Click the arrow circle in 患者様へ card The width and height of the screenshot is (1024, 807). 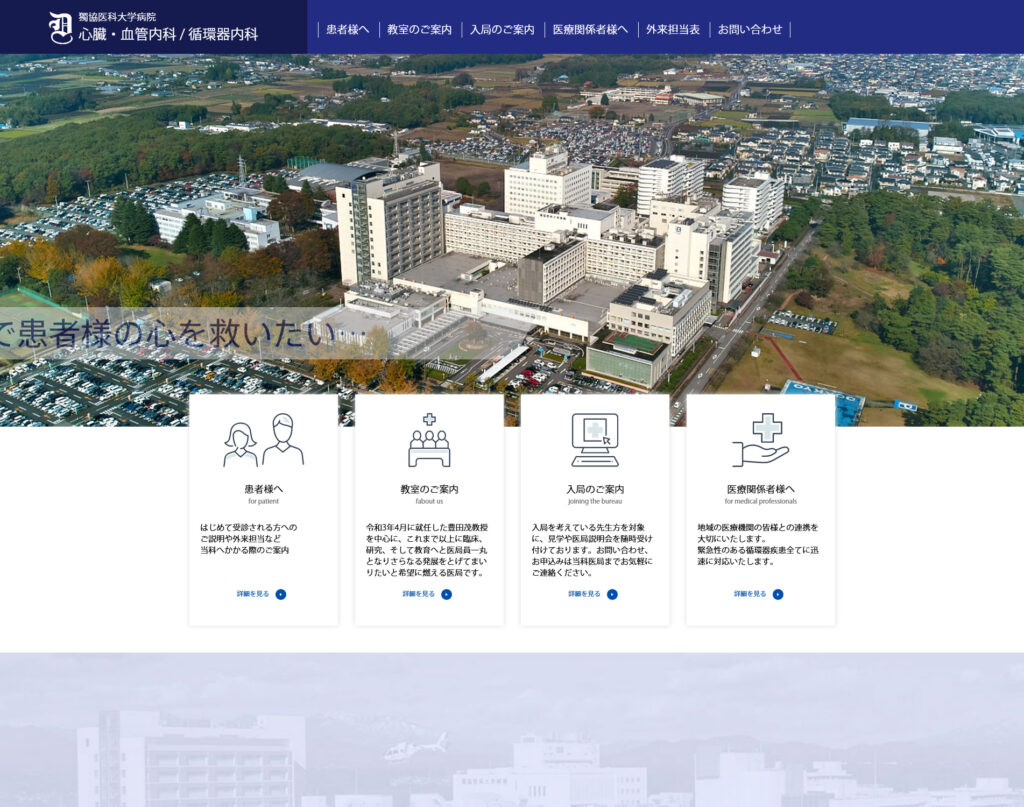coord(281,594)
